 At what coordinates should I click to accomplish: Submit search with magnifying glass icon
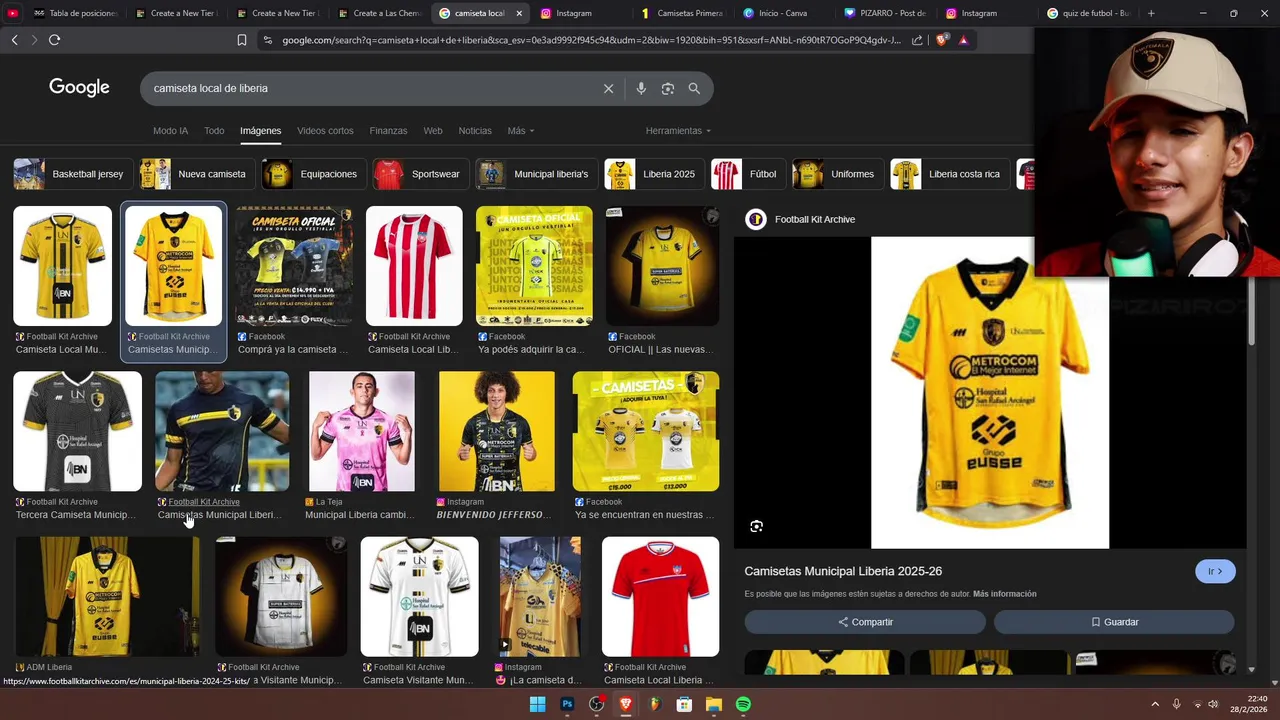(x=694, y=88)
